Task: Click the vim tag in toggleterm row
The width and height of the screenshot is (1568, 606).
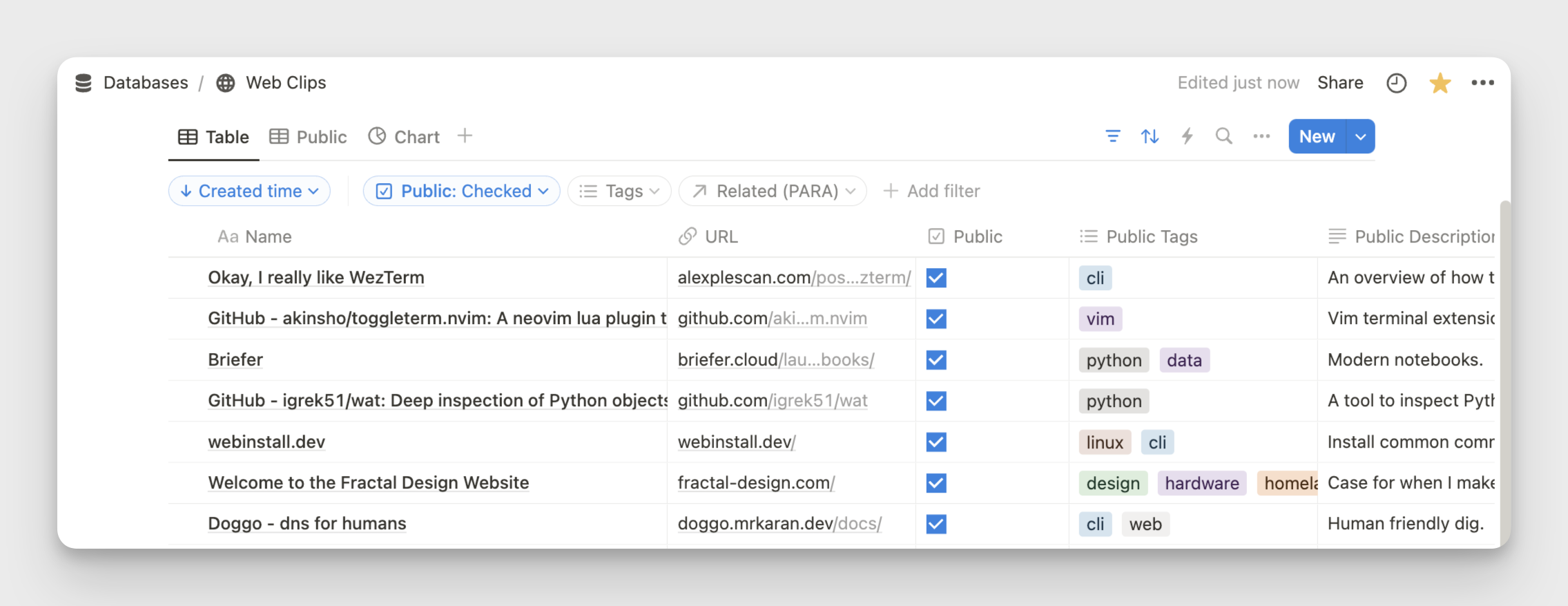Action: coord(1100,319)
